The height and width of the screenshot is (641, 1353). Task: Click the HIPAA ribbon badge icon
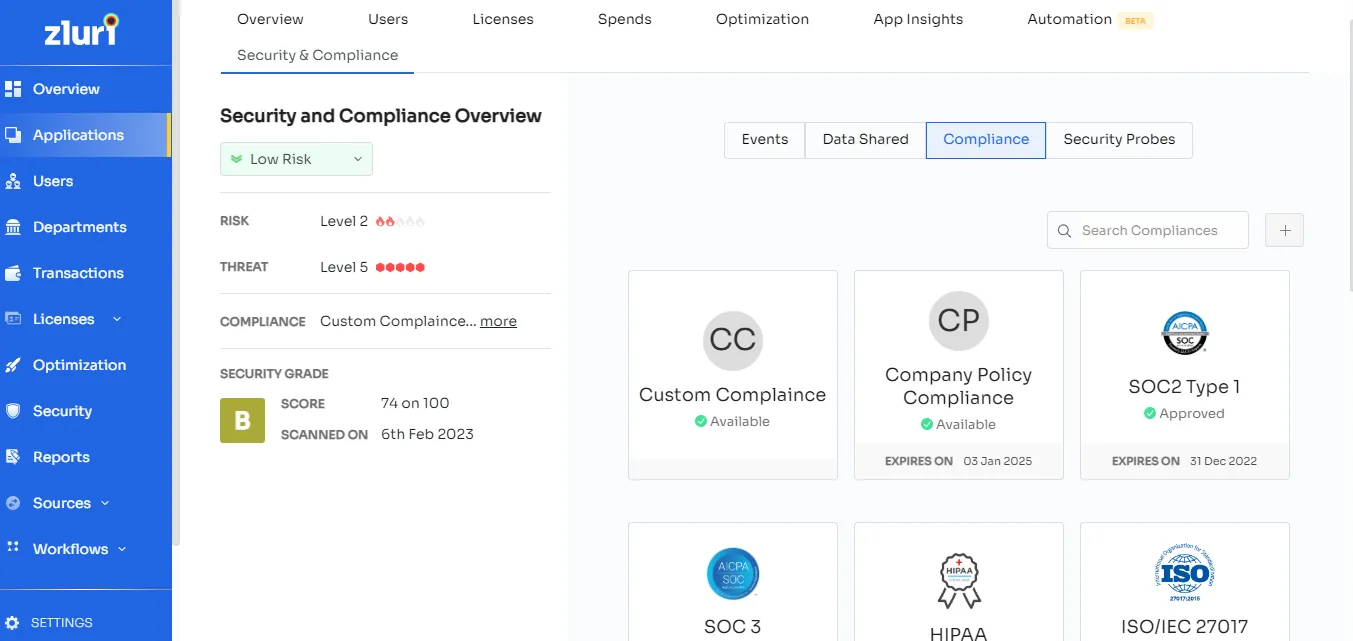pos(959,581)
